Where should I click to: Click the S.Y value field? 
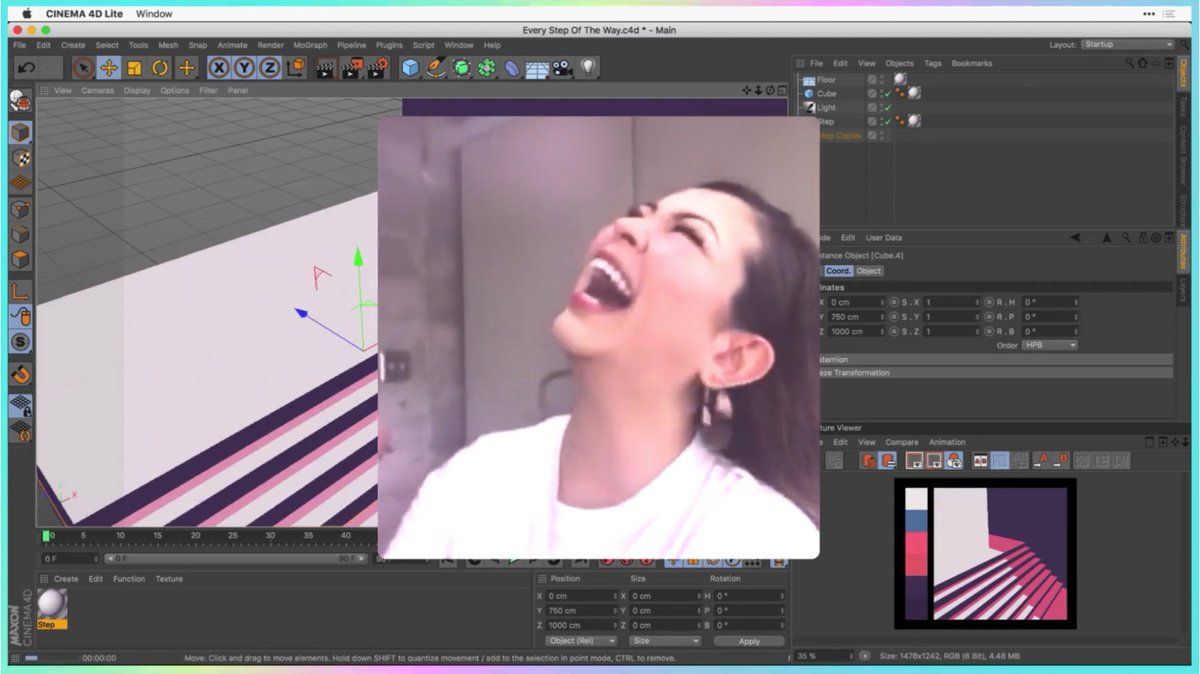(x=952, y=317)
